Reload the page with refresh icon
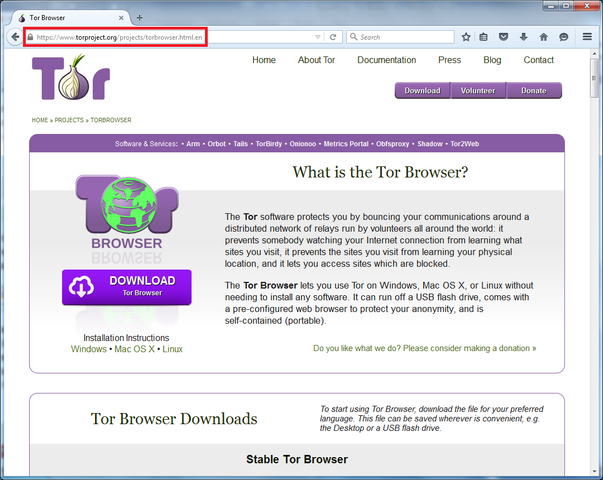The width and height of the screenshot is (603, 480). point(333,37)
